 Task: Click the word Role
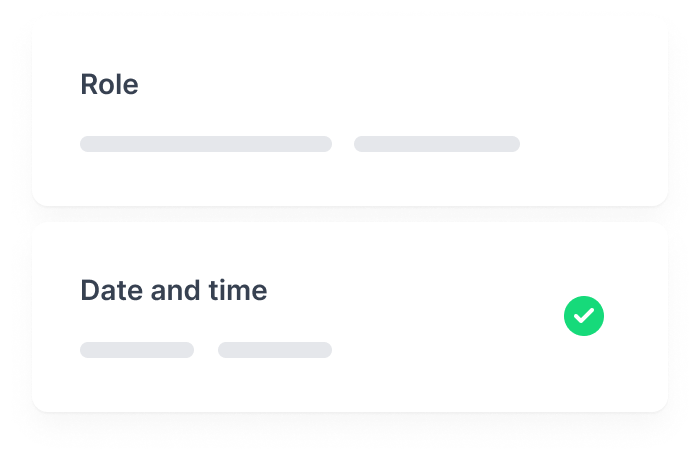pyautogui.click(x=109, y=84)
